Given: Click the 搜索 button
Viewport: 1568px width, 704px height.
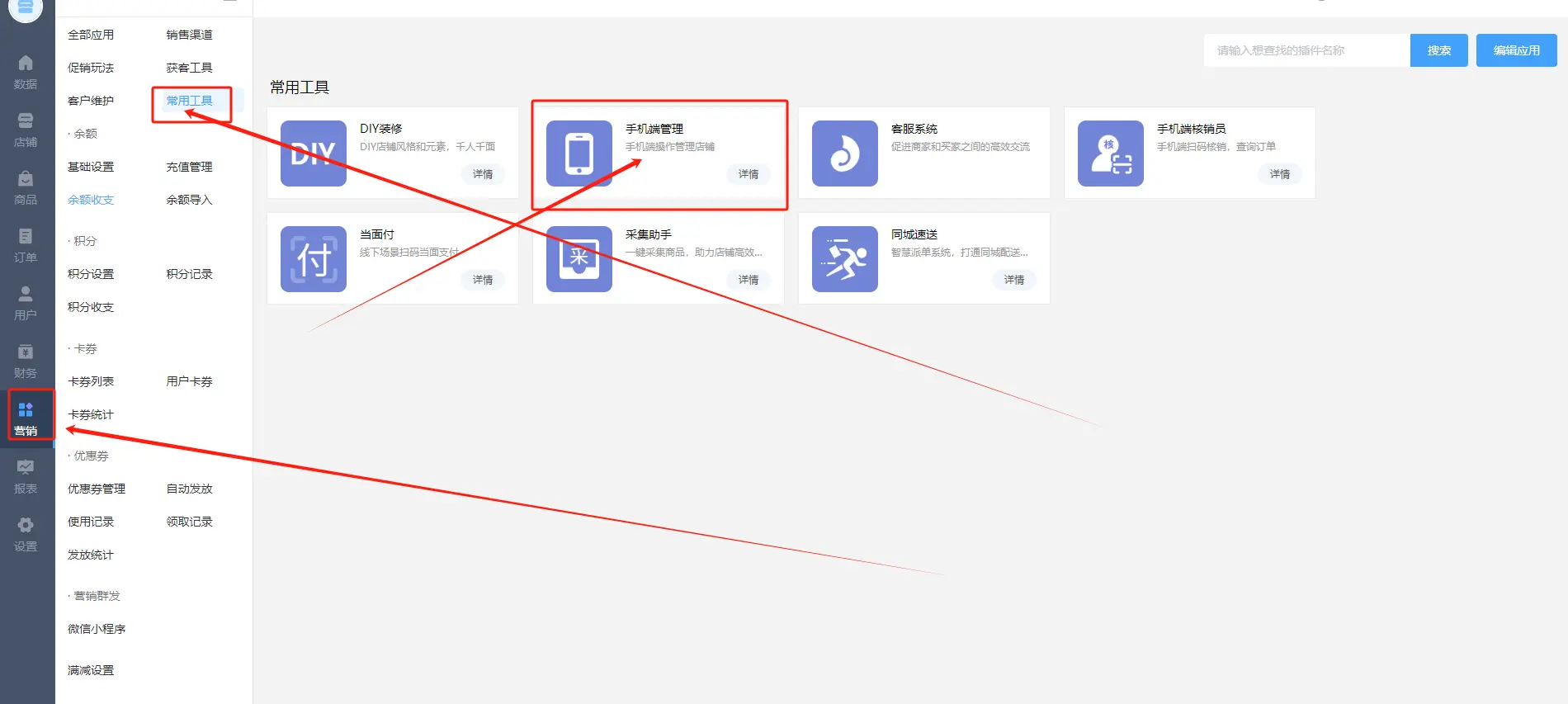Looking at the screenshot, I should pyautogui.click(x=1438, y=50).
